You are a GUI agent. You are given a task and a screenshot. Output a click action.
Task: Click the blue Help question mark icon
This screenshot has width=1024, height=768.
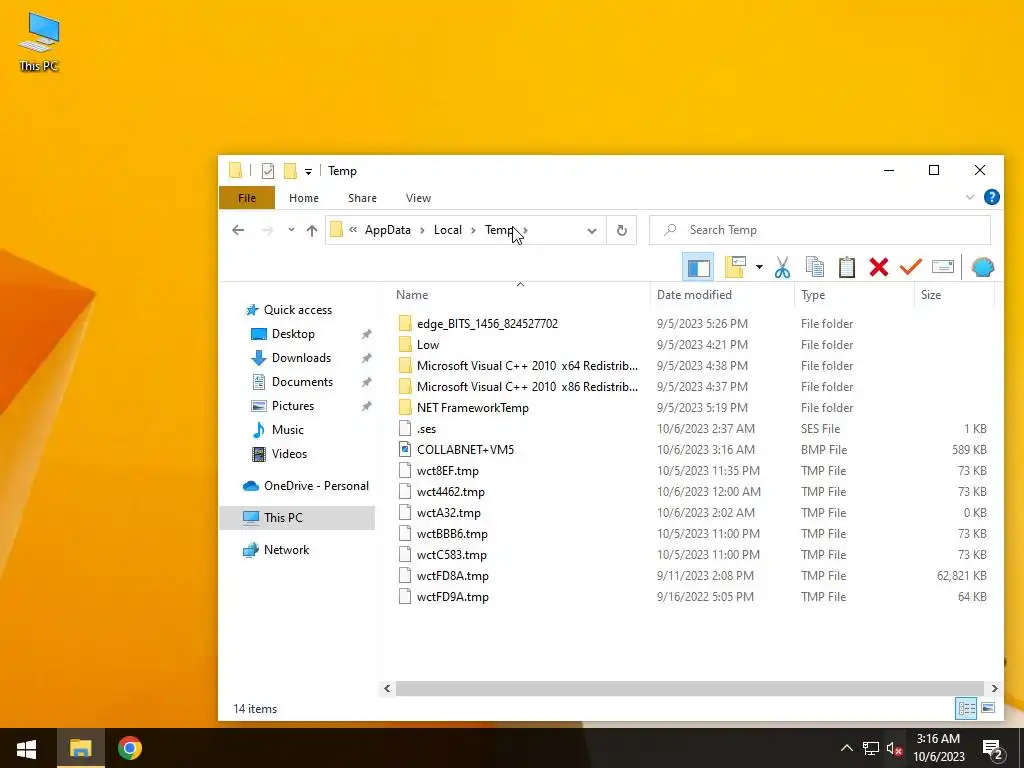point(991,197)
